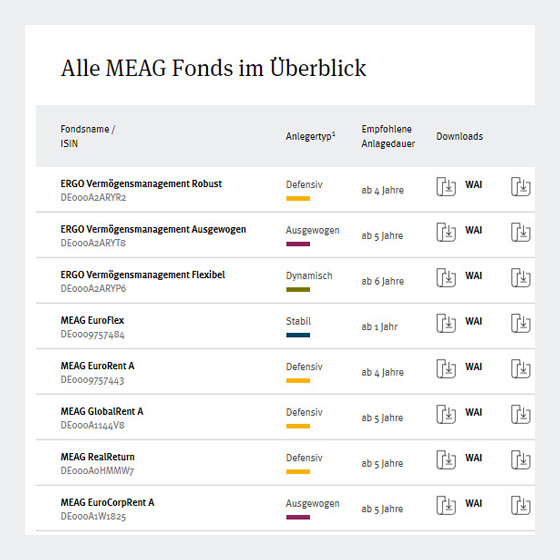Open MEAG EuroRent A fund details
This screenshot has width=560, height=560.
(x=97, y=366)
